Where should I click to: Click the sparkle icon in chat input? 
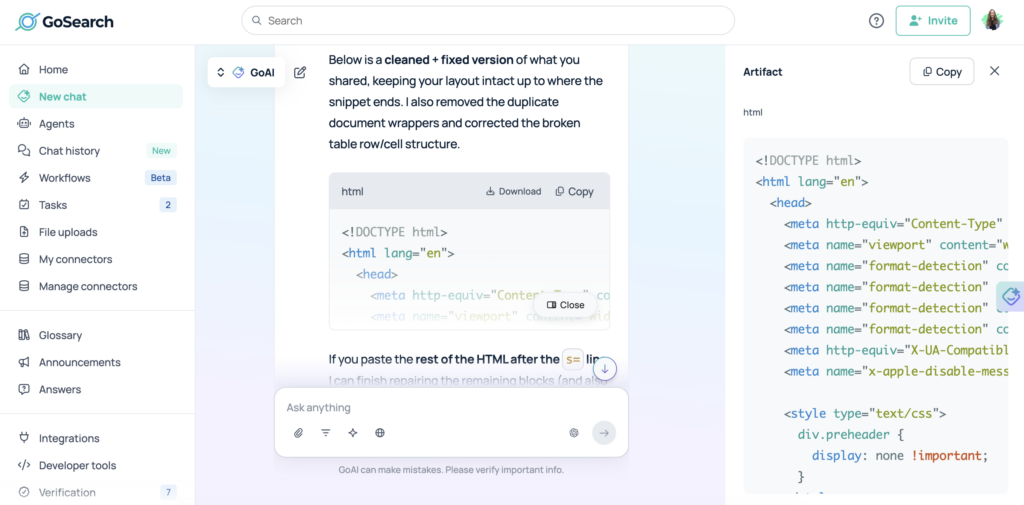point(353,433)
